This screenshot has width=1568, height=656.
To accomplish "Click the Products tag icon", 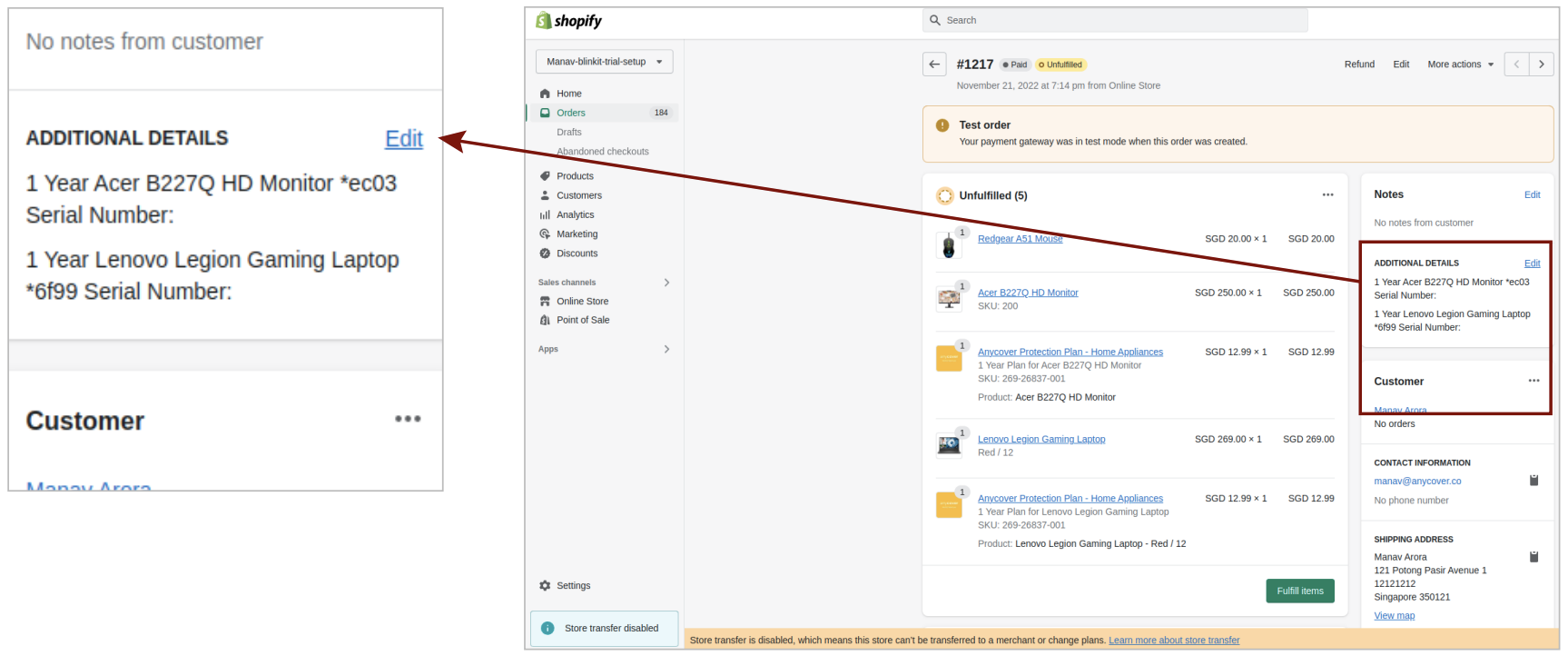I will [x=545, y=176].
